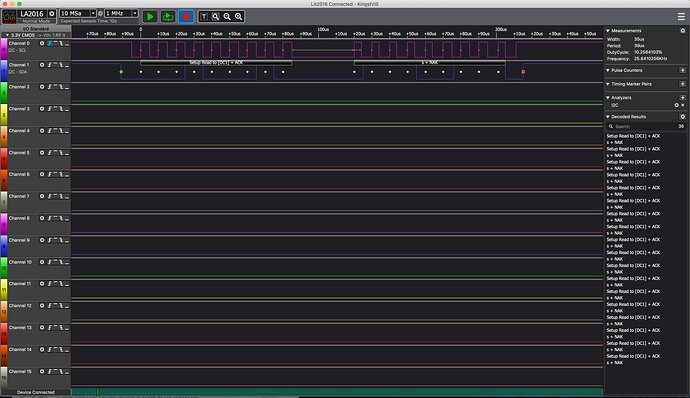Toggle rising edge trigger on Channel 0
This screenshot has width=690, height=398.
click(x=50, y=43)
